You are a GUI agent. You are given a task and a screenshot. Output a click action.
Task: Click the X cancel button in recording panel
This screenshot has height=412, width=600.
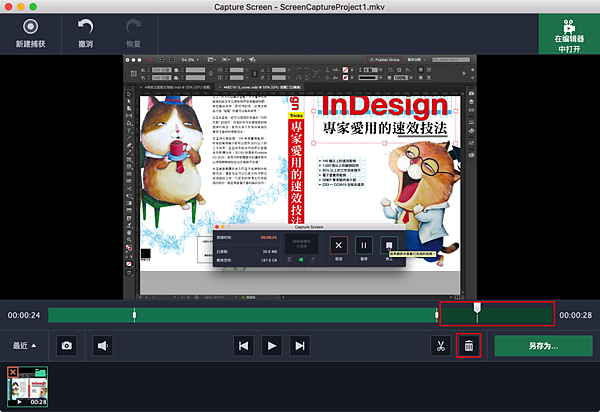pyautogui.click(x=338, y=244)
